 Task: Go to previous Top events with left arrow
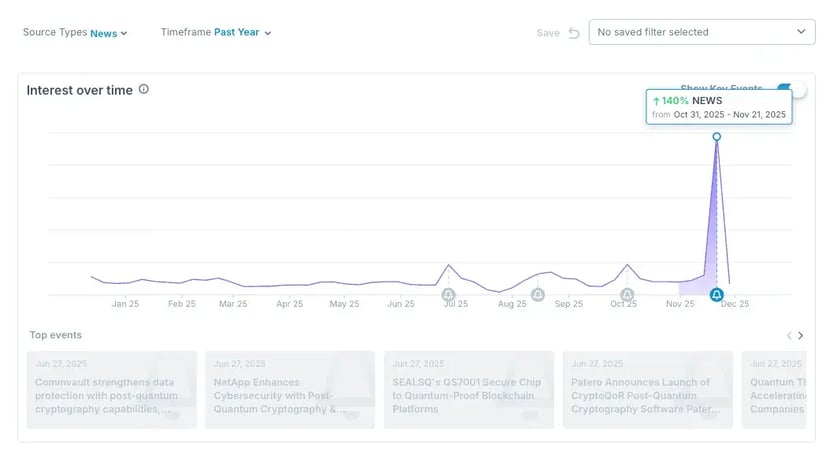pyautogui.click(x=788, y=336)
